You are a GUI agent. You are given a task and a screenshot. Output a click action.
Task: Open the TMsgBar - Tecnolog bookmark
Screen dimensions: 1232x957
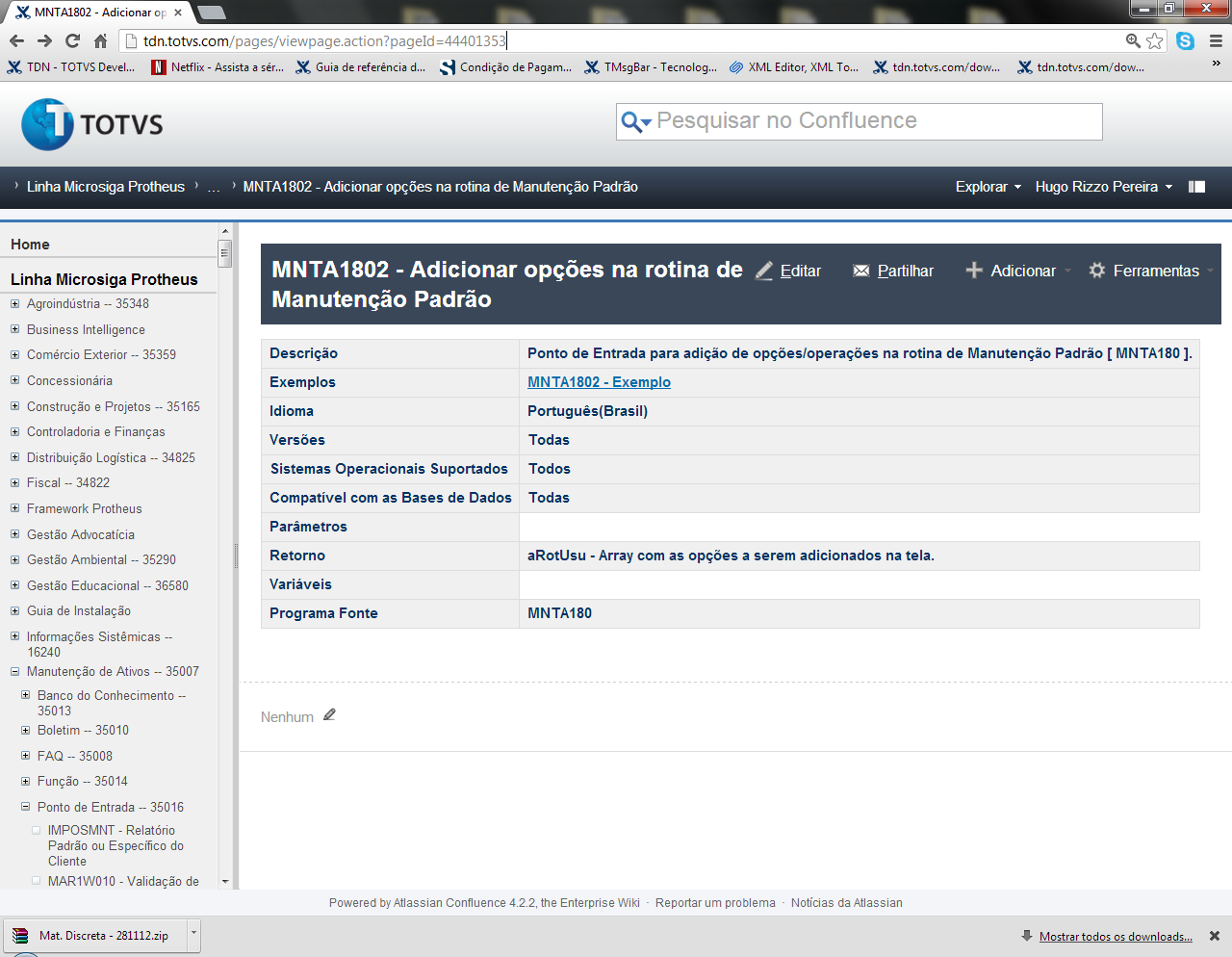click(651, 67)
